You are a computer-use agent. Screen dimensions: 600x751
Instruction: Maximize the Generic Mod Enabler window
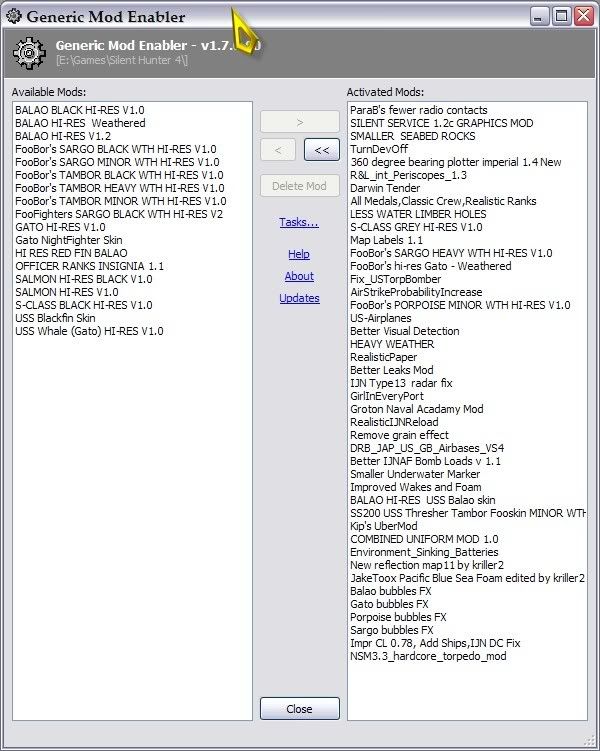pos(561,15)
